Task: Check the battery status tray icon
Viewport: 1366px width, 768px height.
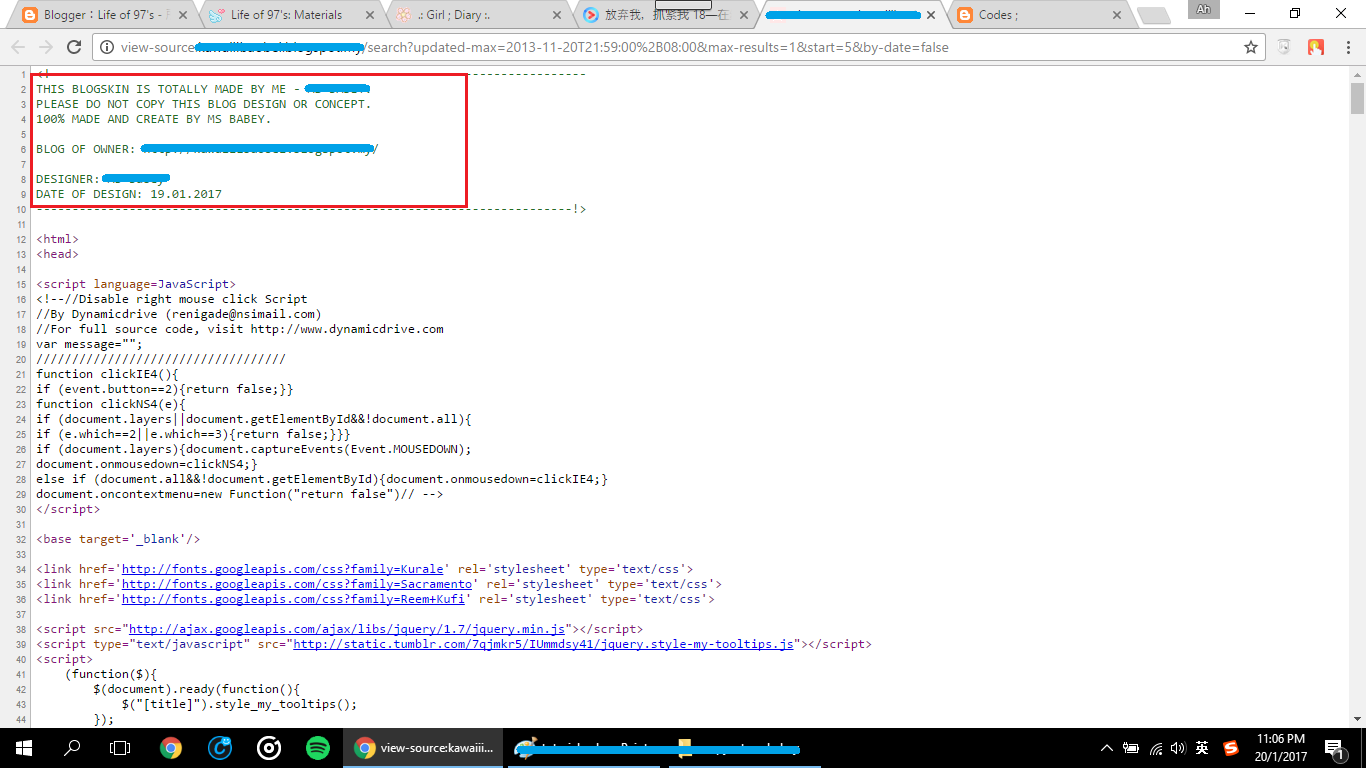Action: 1131,747
